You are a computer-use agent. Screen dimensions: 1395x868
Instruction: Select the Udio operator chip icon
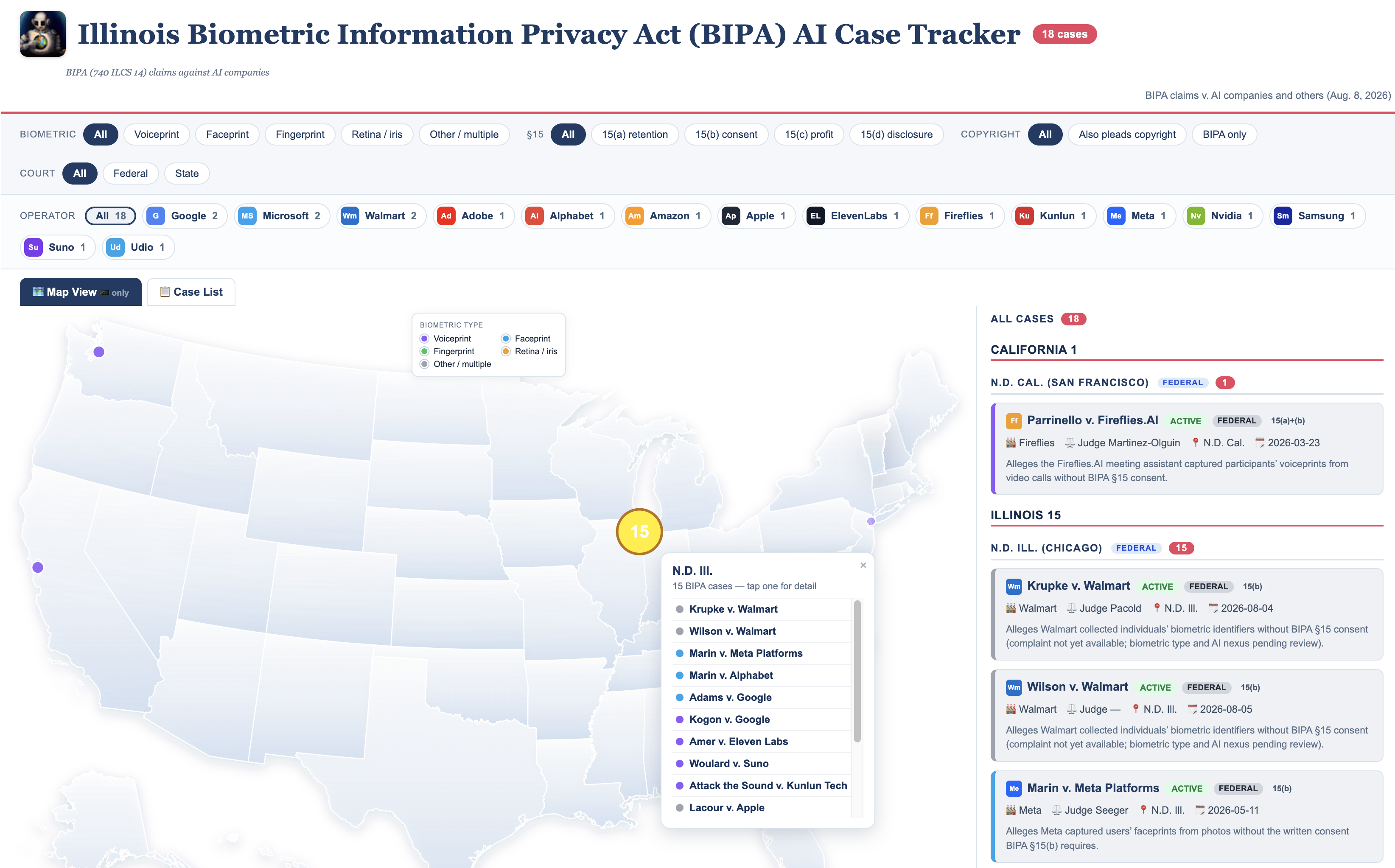(x=115, y=247)
